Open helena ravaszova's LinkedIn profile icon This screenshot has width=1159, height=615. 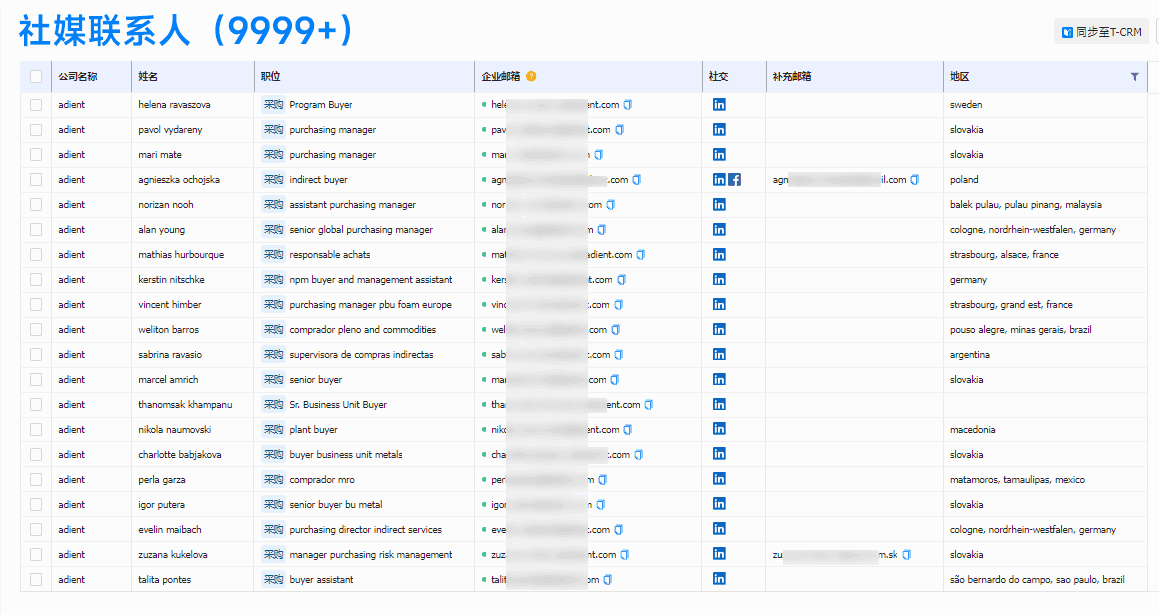[x=719, y=105]
